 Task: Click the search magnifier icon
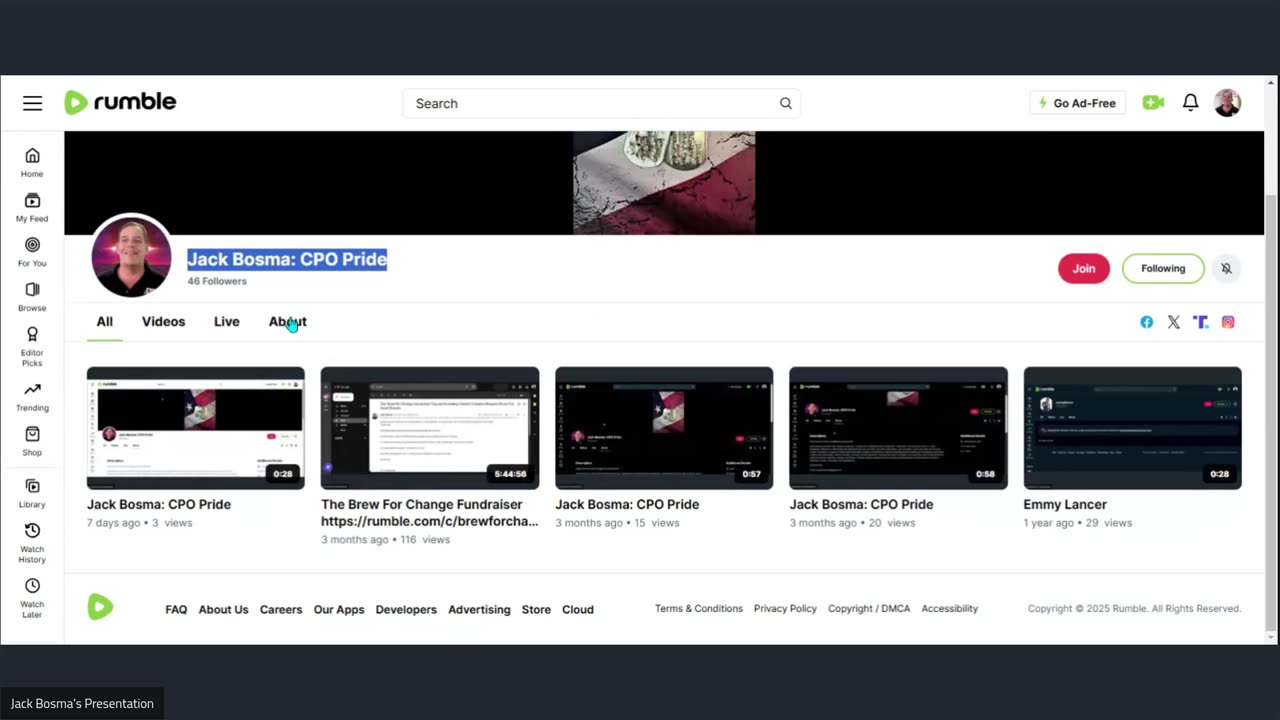786,103
